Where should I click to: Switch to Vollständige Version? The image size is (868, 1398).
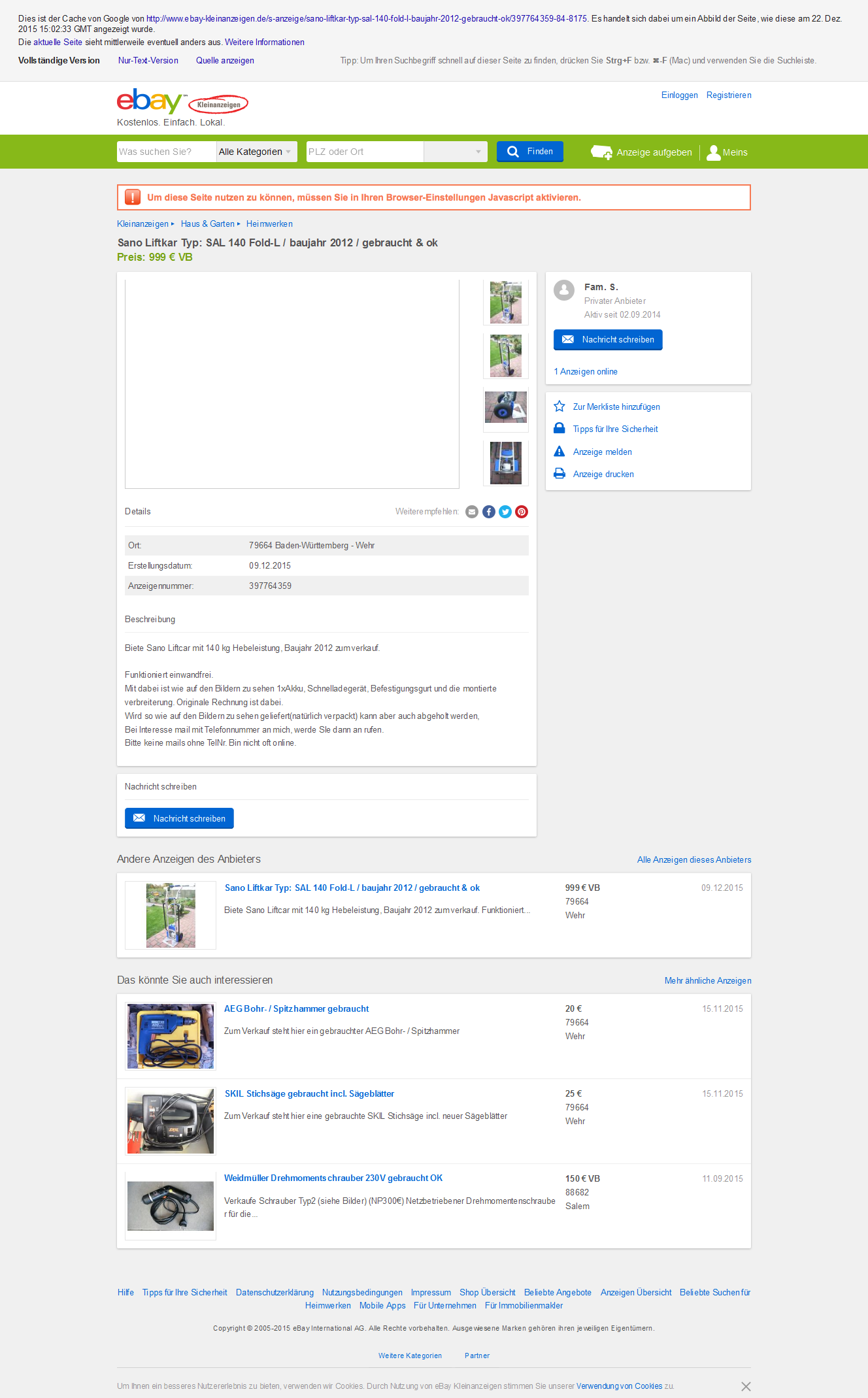click(59, 61)
